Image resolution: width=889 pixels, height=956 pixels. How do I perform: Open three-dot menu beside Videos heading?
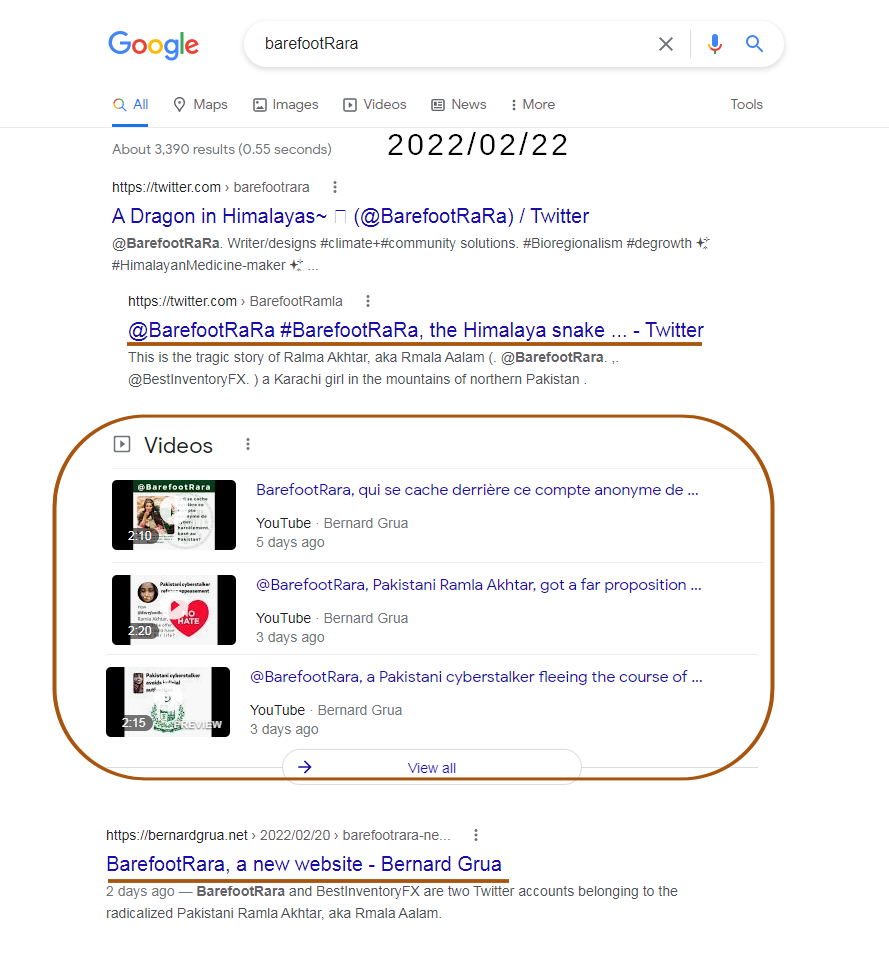click(248, 445)
